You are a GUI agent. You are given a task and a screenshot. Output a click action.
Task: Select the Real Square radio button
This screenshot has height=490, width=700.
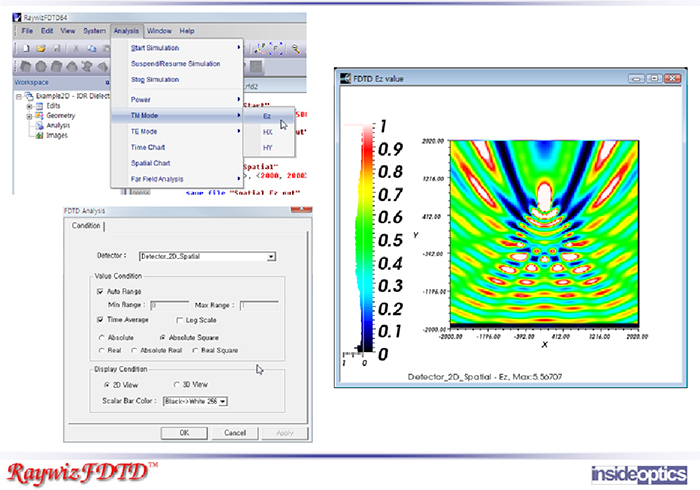195,350
